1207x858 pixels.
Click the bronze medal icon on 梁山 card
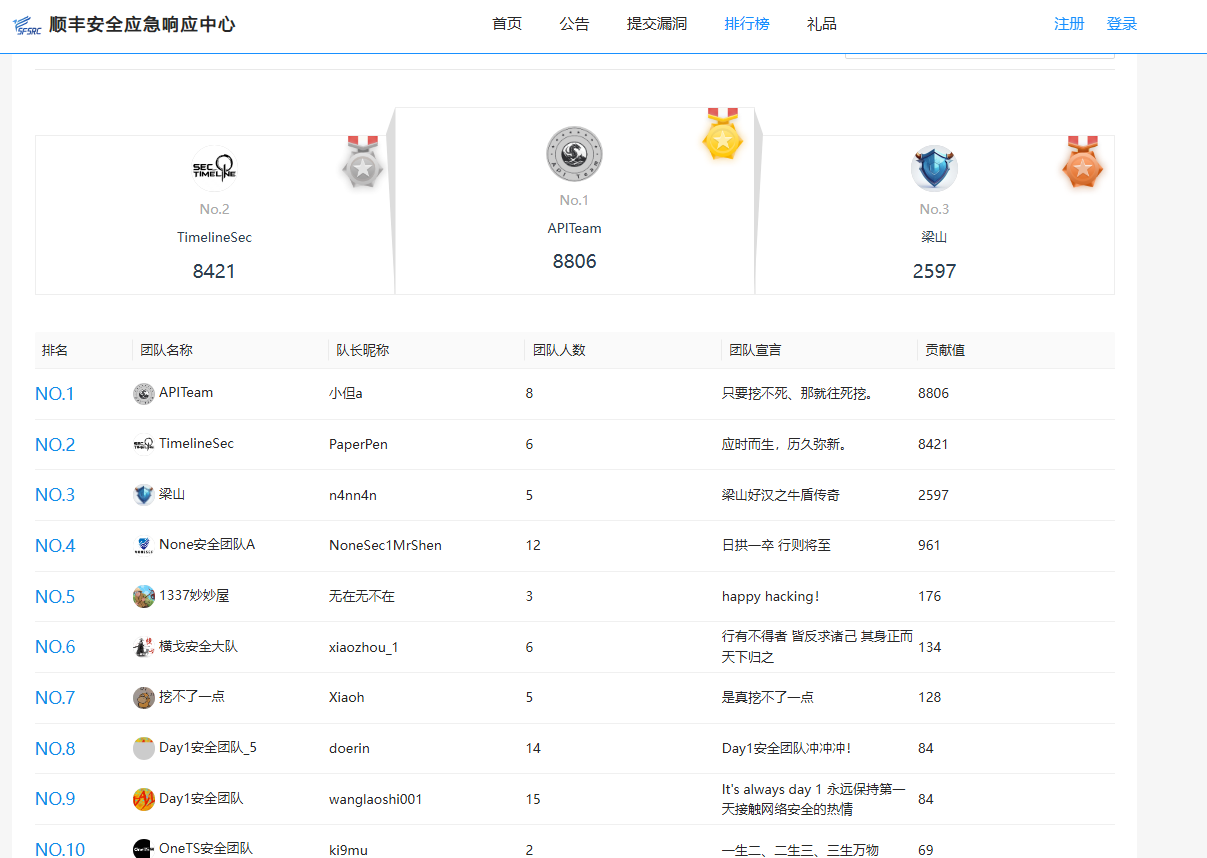(x=1083, y=163)
